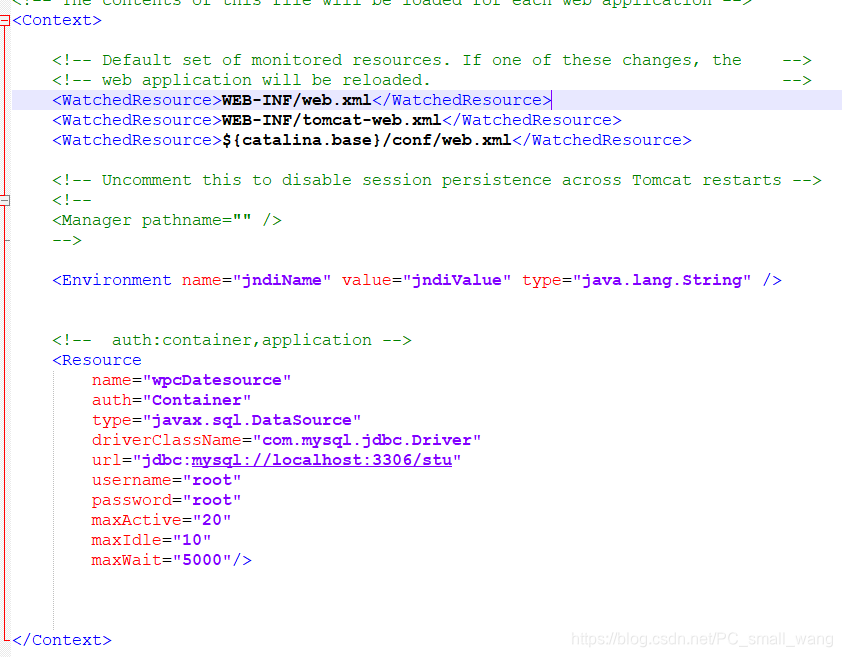
Task: Click the maxIdle value 10
Action: (x=192, y=540)
